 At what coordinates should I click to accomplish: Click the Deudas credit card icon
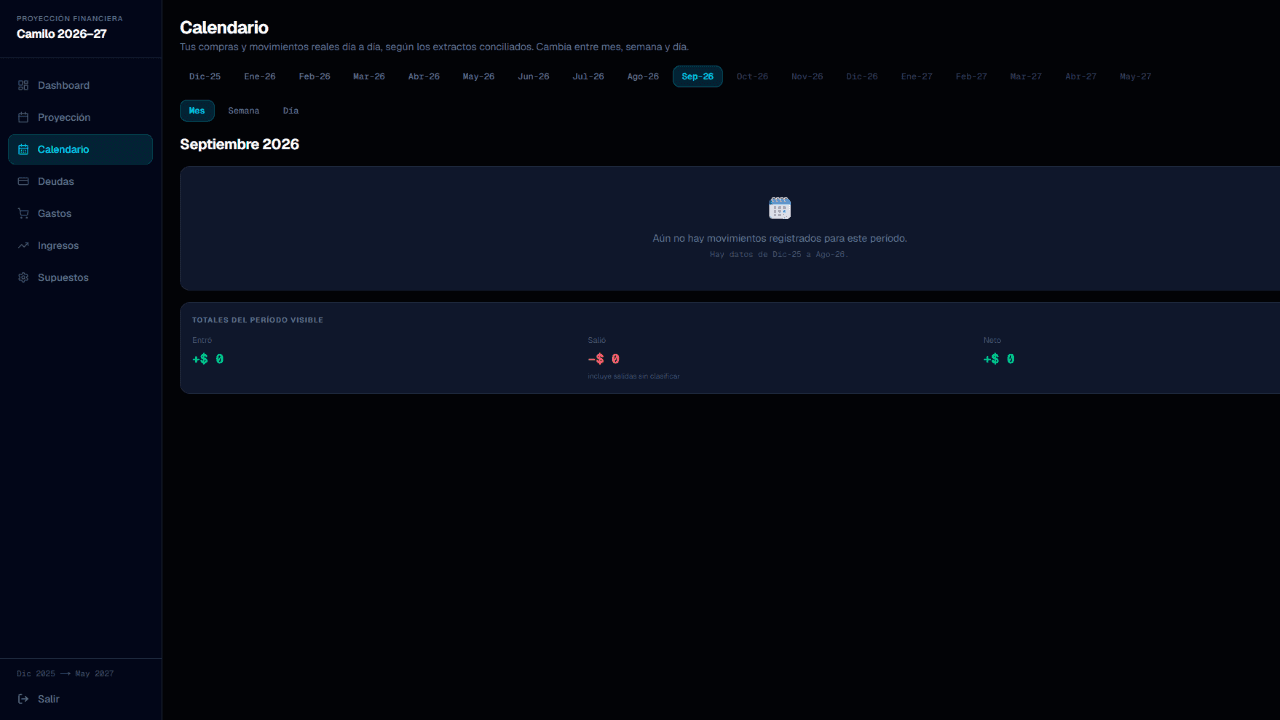(x=23, y=181)
